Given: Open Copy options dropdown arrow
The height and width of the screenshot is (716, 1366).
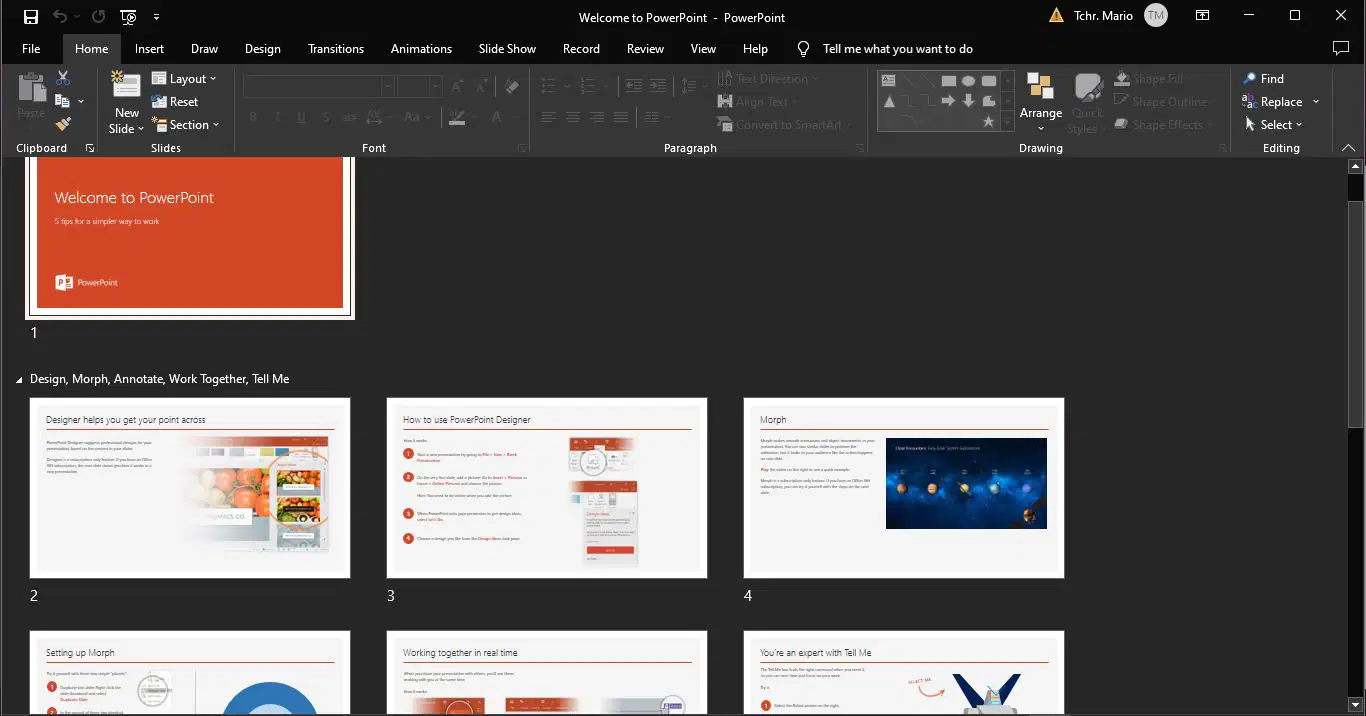Looking at the screenshot, I should tap(81, 102).
